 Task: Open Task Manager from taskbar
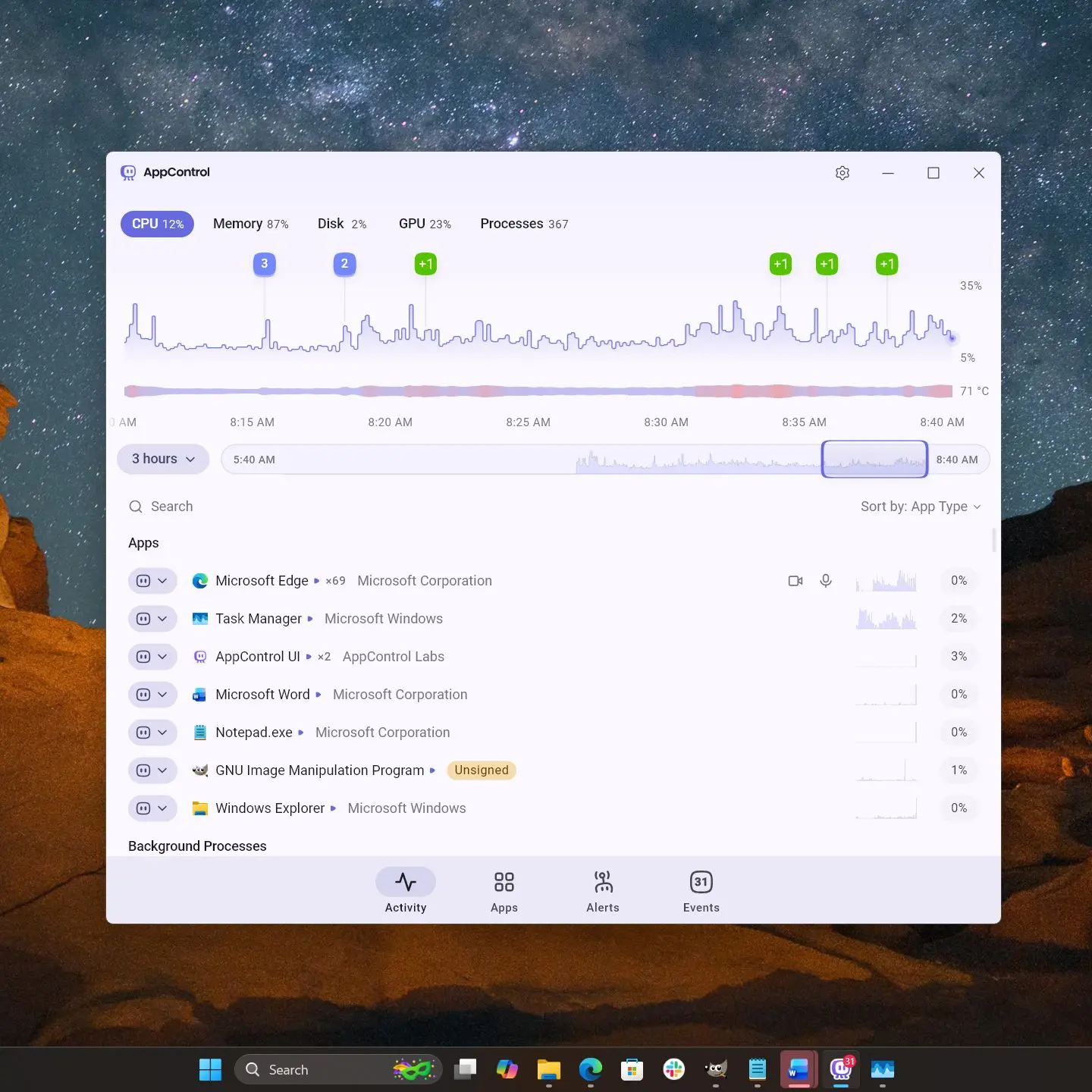coord(883,1069)
